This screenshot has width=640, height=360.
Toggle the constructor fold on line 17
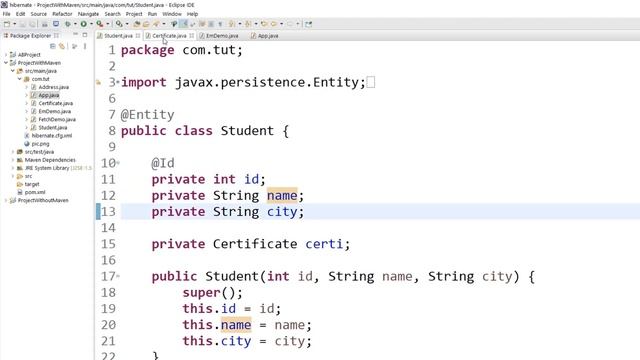pos(118,276)
